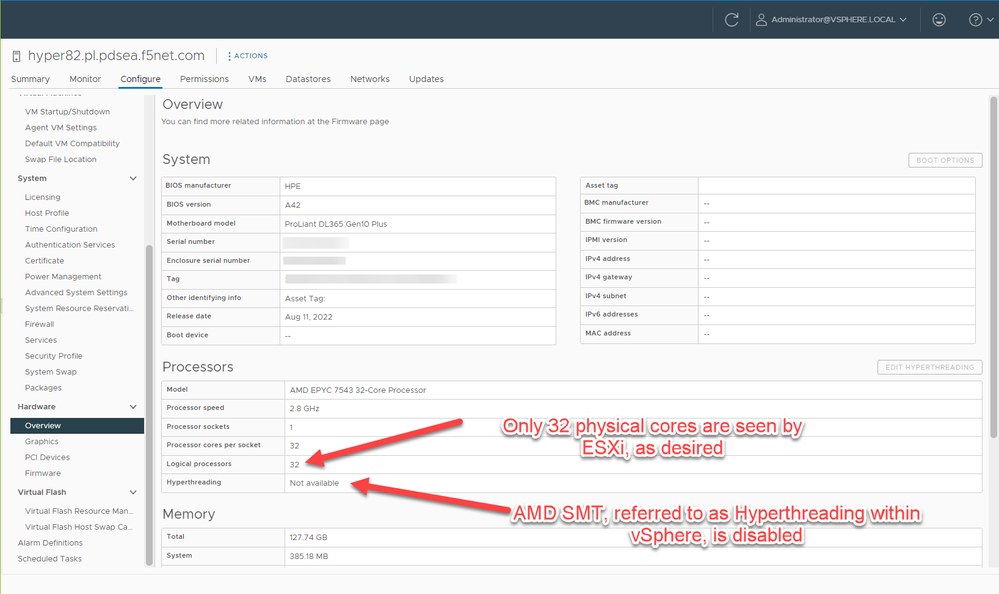
Task: Select PCI Devices in Hardware list
Action: pyautogui.click(x=47, y=457)
